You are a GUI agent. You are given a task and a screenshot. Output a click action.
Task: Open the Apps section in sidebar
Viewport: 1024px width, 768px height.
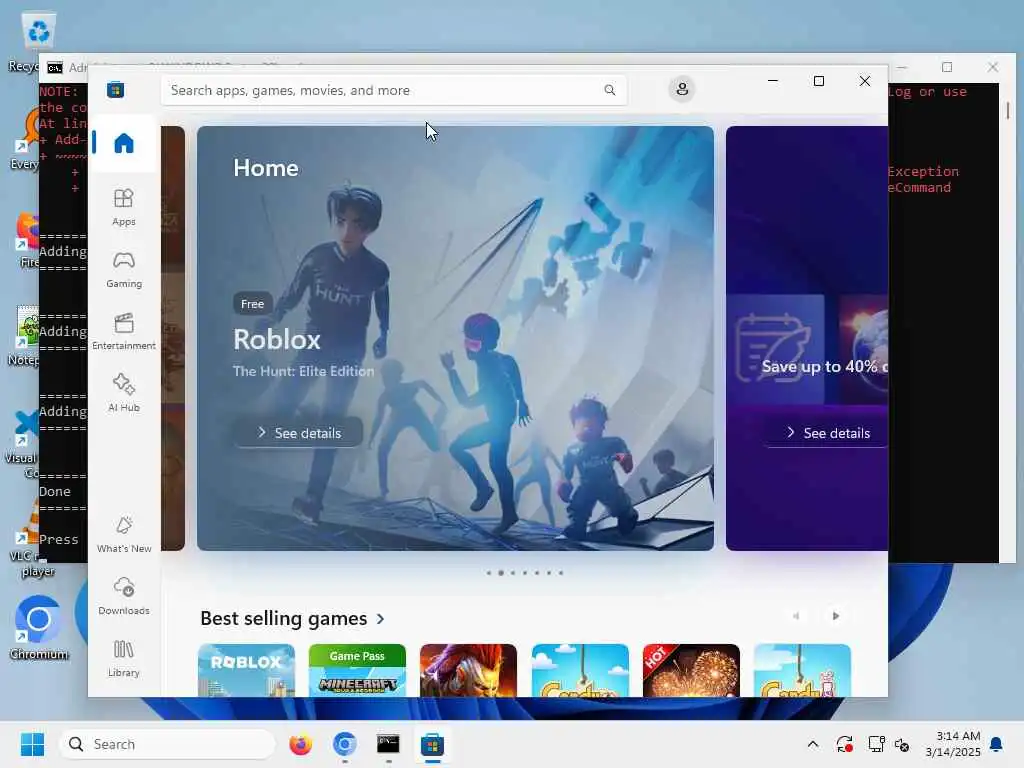click(123, 207)
